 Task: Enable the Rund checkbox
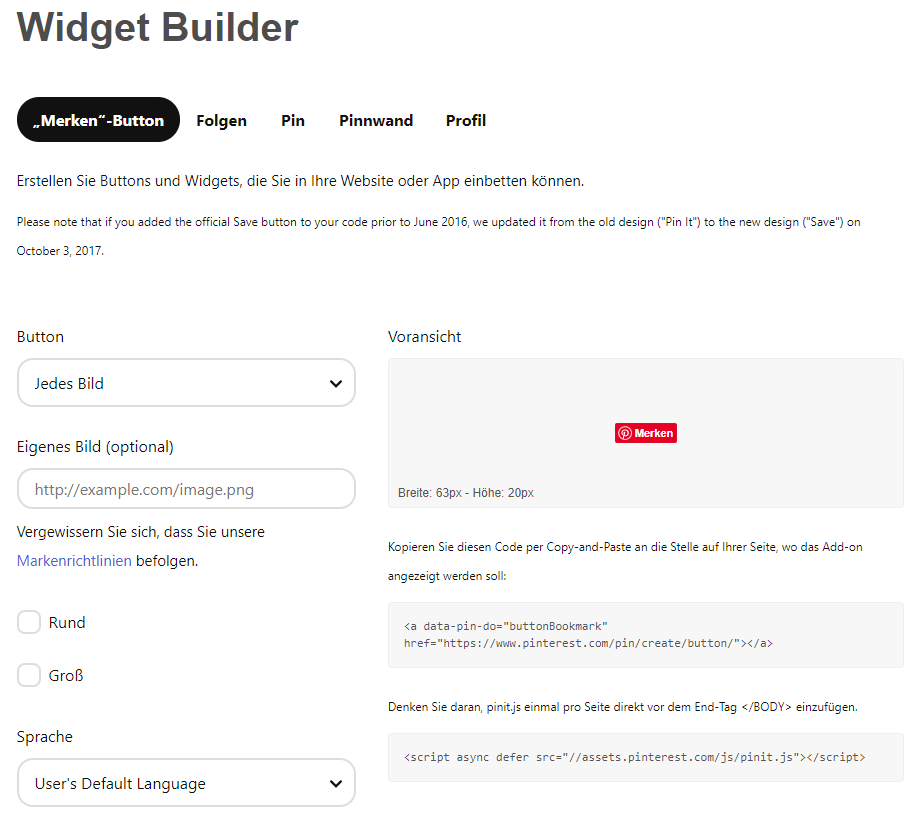click(x=29, y=622)
